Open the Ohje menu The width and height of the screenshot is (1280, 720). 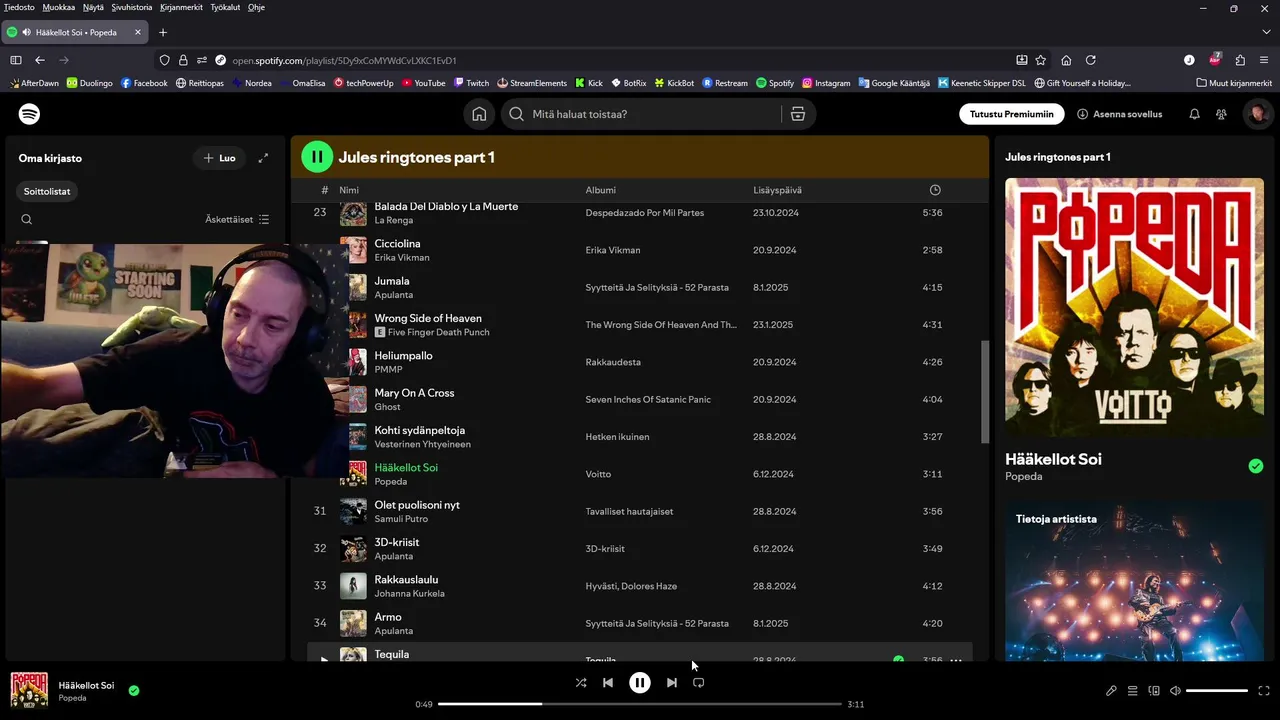coord(256,7)
